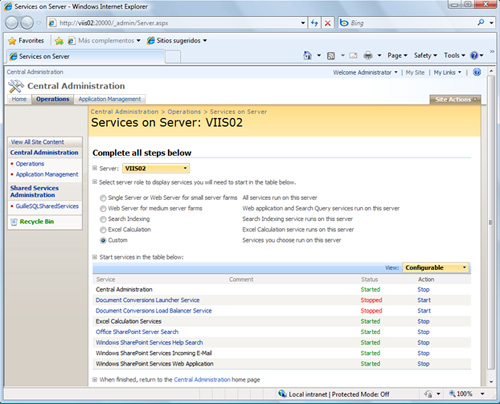Open Office SharePoint Server Search link
The height and width of the screenshot is (404, 500).
point(137,332)
